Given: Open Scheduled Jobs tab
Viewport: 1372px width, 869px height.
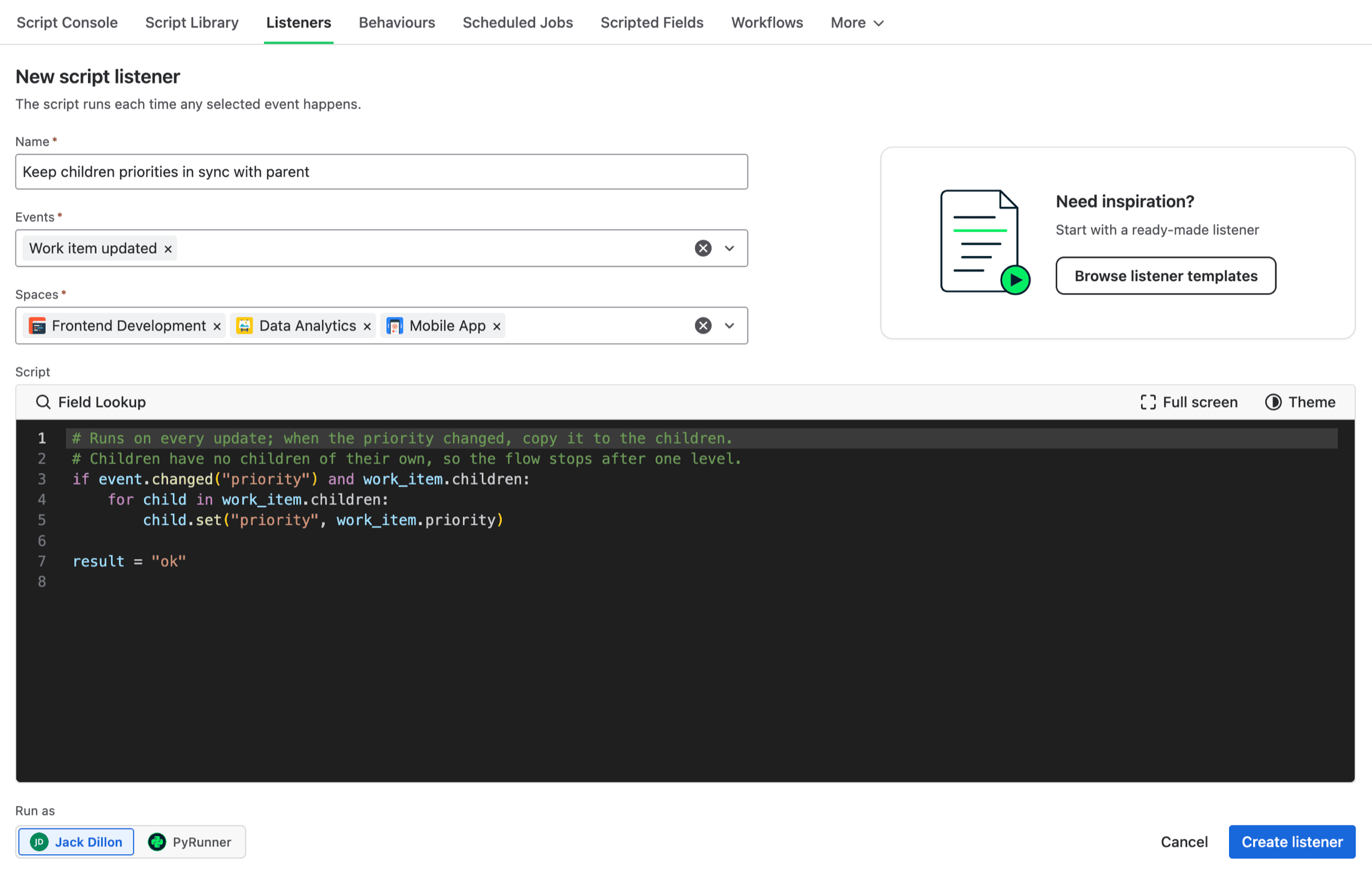Looking at the screenshot, I should (517, 22).
